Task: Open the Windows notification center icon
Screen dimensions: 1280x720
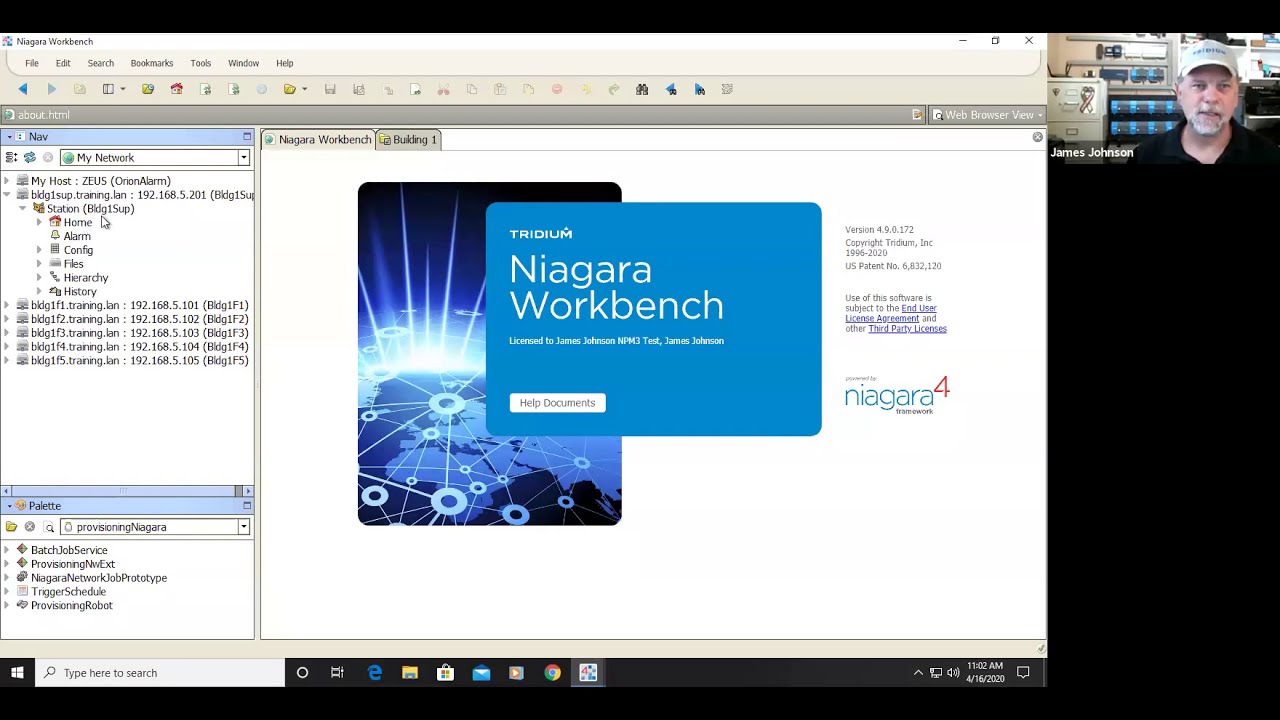Action: 1023,673
